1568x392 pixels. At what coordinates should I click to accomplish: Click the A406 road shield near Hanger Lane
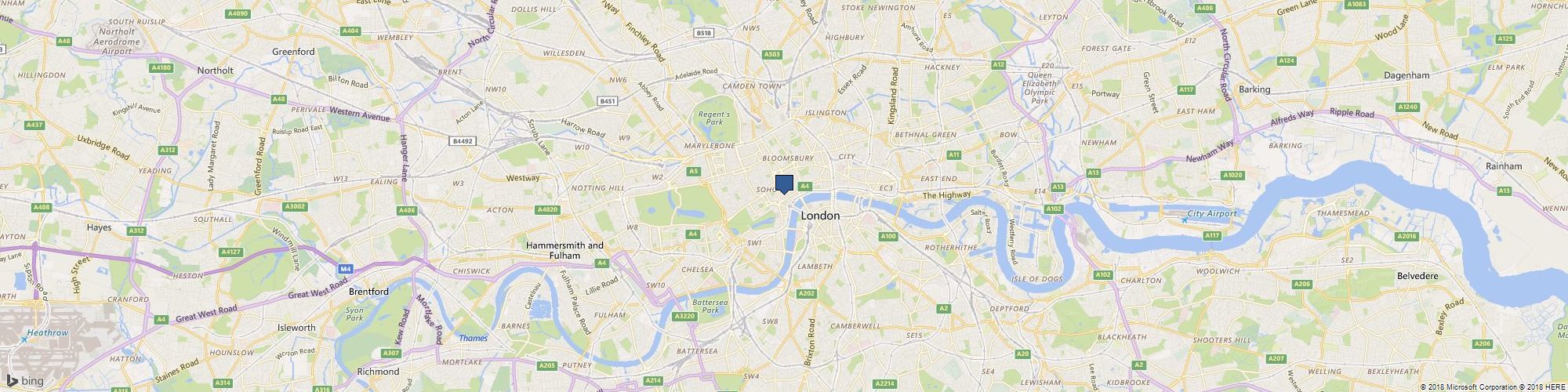406,210
